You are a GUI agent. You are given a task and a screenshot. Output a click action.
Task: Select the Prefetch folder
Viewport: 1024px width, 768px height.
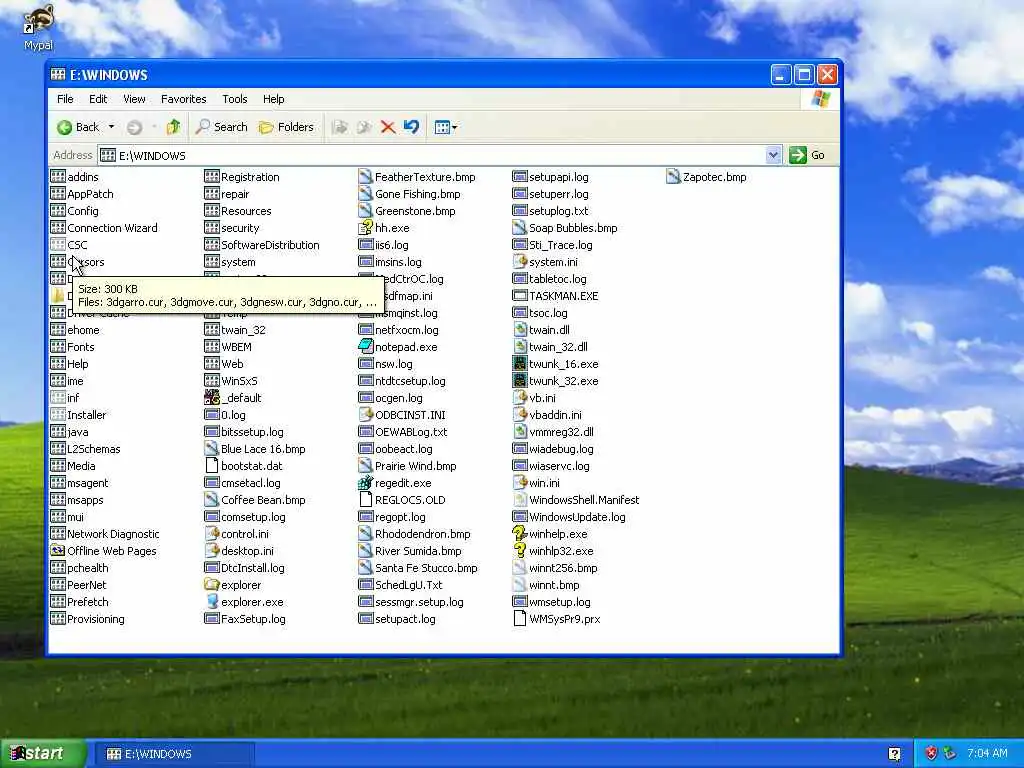80,601
